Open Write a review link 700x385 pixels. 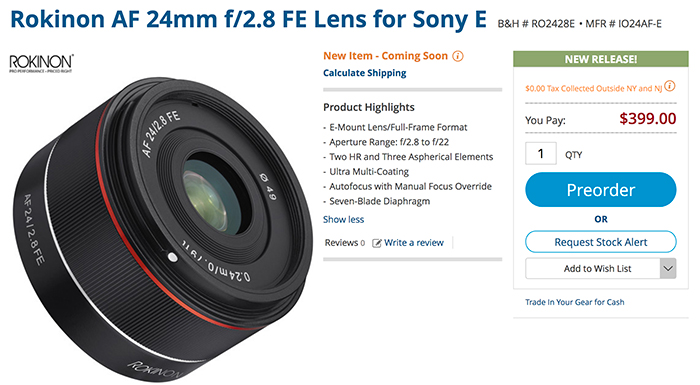414,243
